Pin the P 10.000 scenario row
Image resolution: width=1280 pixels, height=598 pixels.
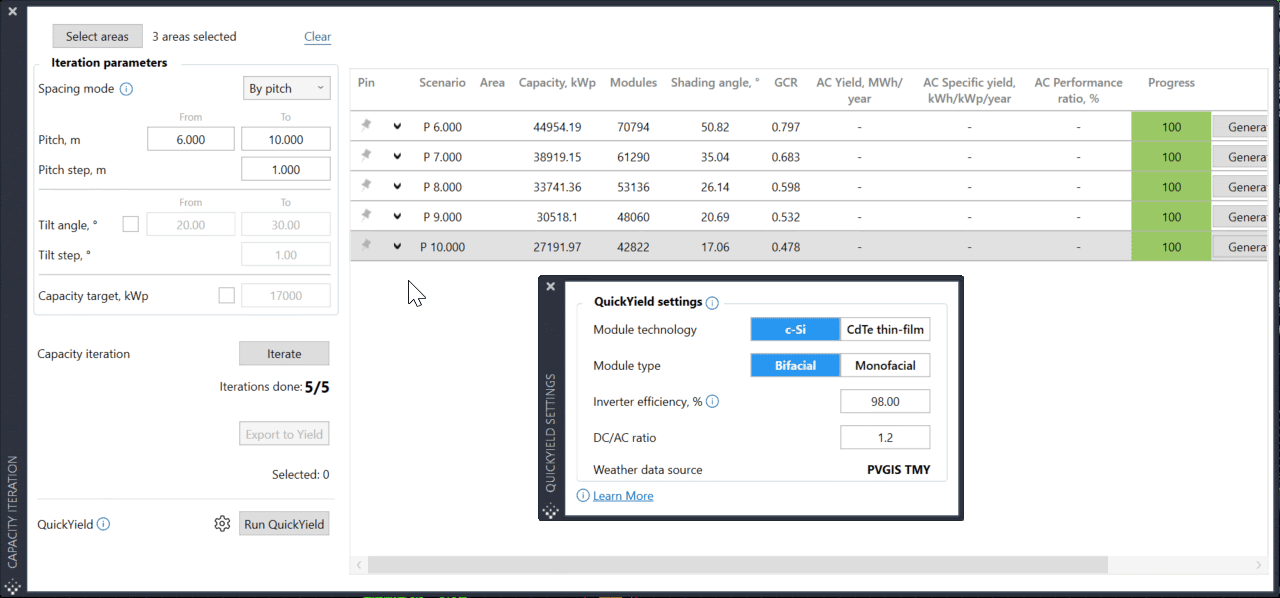coord(366,246)
